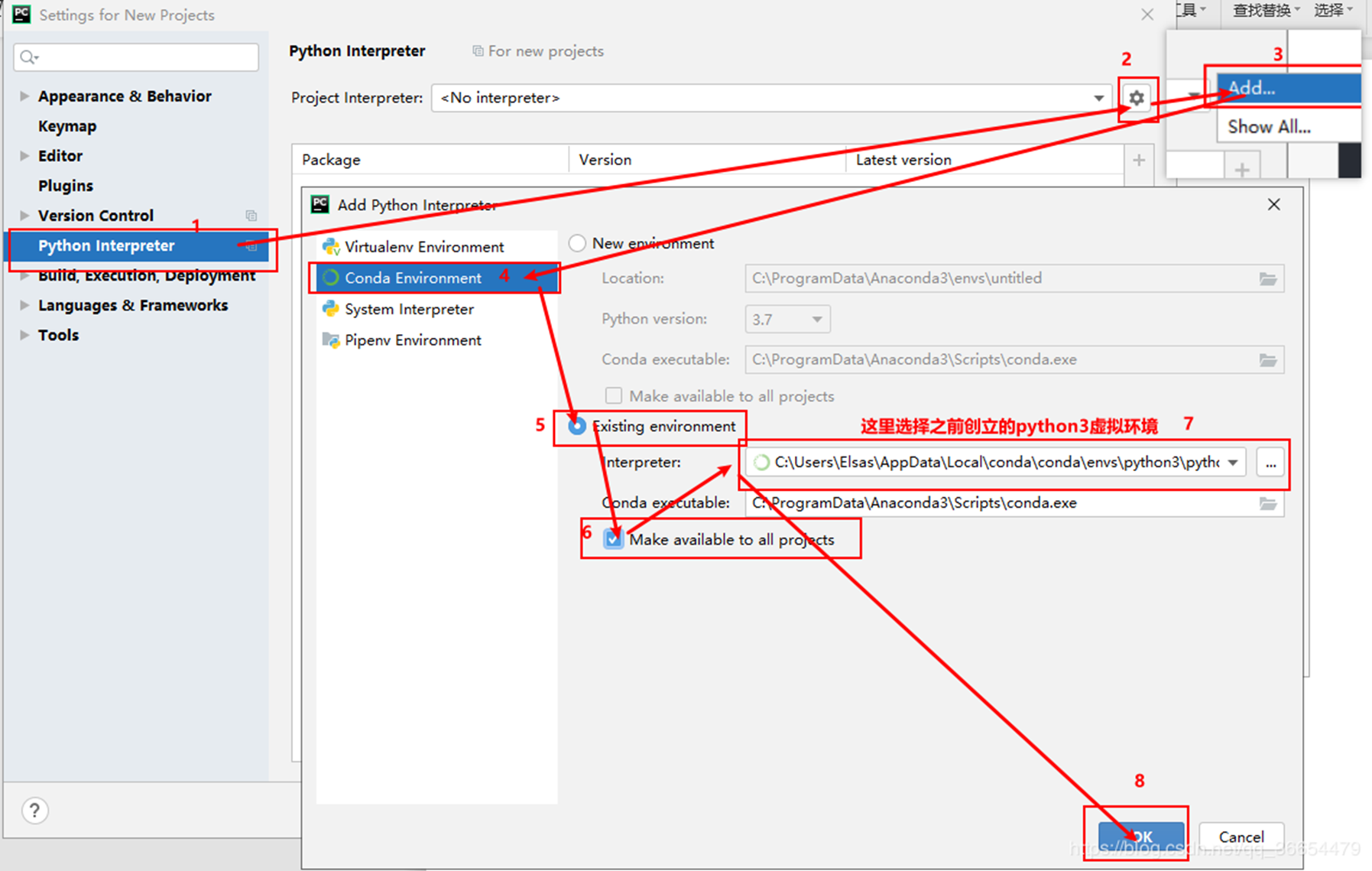Expand Appearance & Behavior settings section
The image size is (1372, 871).
click(24, 96)
